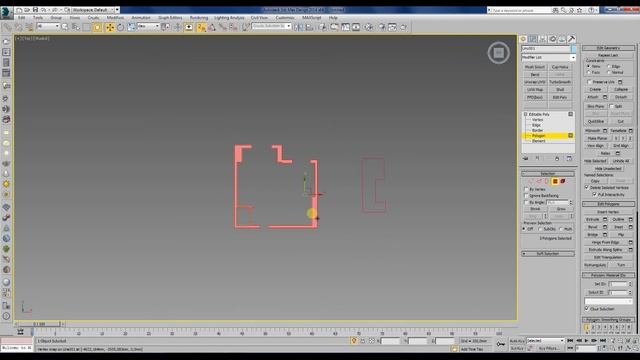Select SubObj preview selection radio button
The image size is (640, 360).
tap(541, 229)
